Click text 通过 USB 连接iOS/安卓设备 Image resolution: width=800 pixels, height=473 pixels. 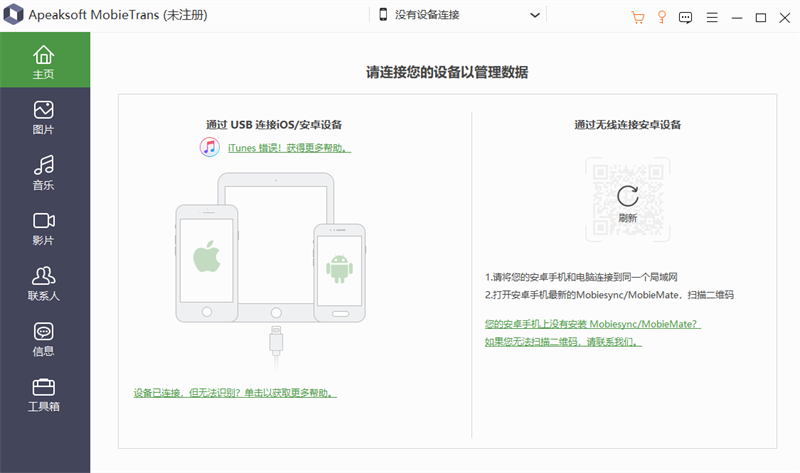(x=274, y=125)
